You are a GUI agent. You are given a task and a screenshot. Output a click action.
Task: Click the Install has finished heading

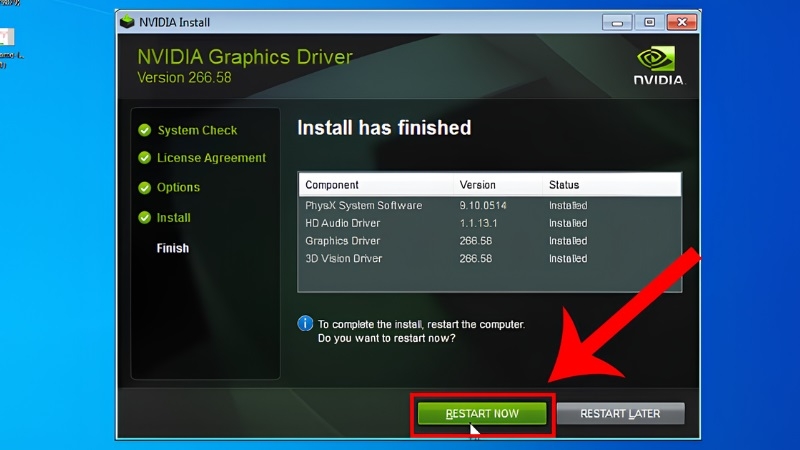[x=384, y=128]
